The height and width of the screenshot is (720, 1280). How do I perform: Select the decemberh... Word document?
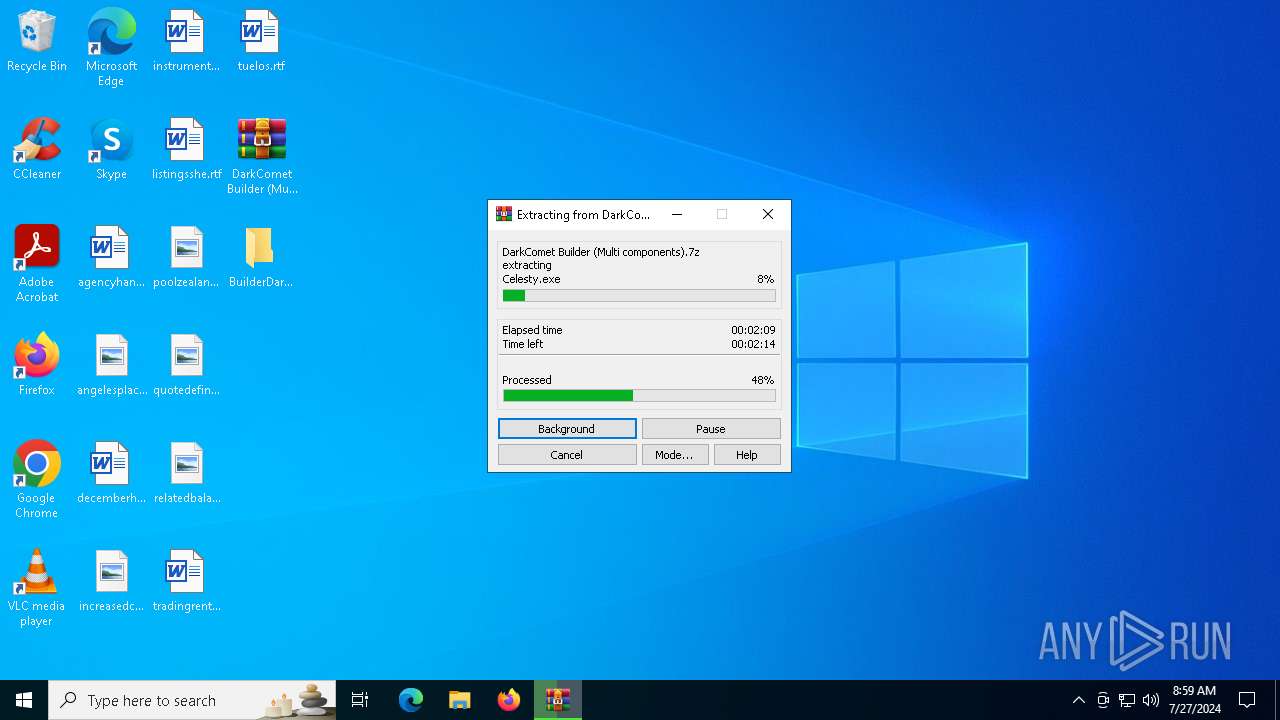111,474
